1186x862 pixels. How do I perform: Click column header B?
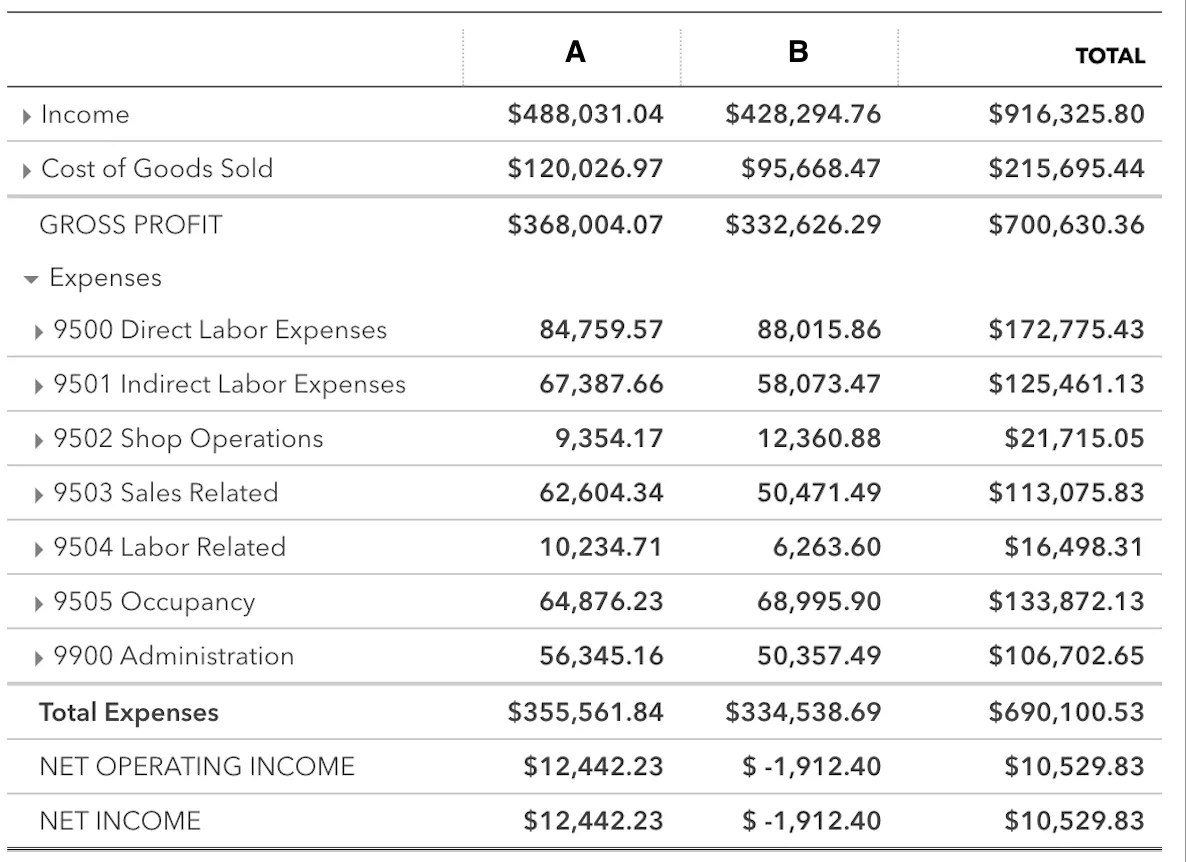pyautogui.click(x=798, y=52)
